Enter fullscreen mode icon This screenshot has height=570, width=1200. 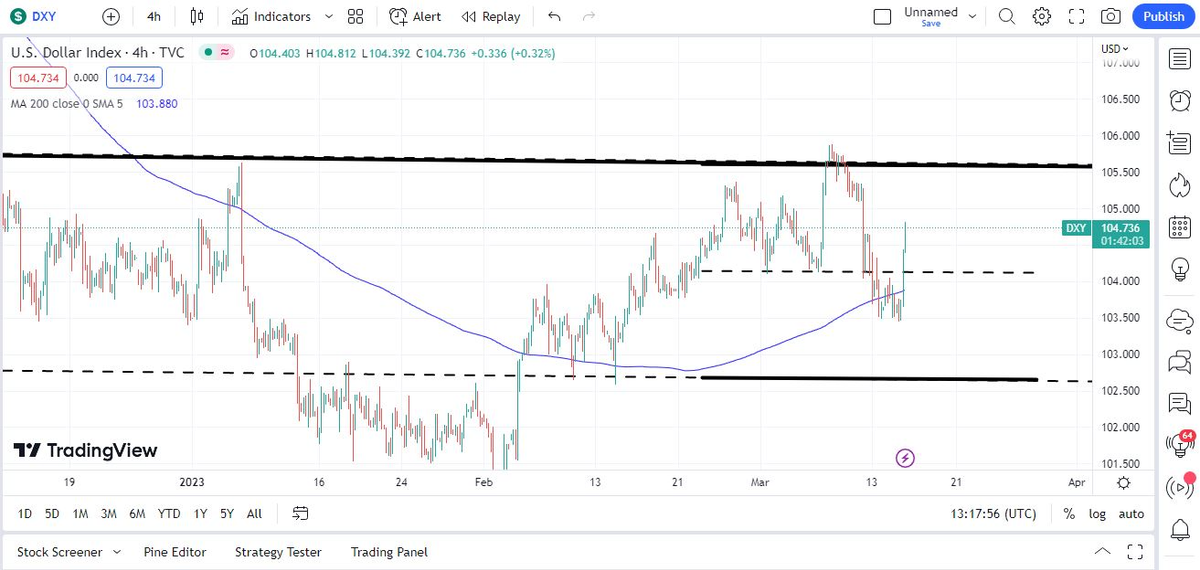(x=1076, y=16)
